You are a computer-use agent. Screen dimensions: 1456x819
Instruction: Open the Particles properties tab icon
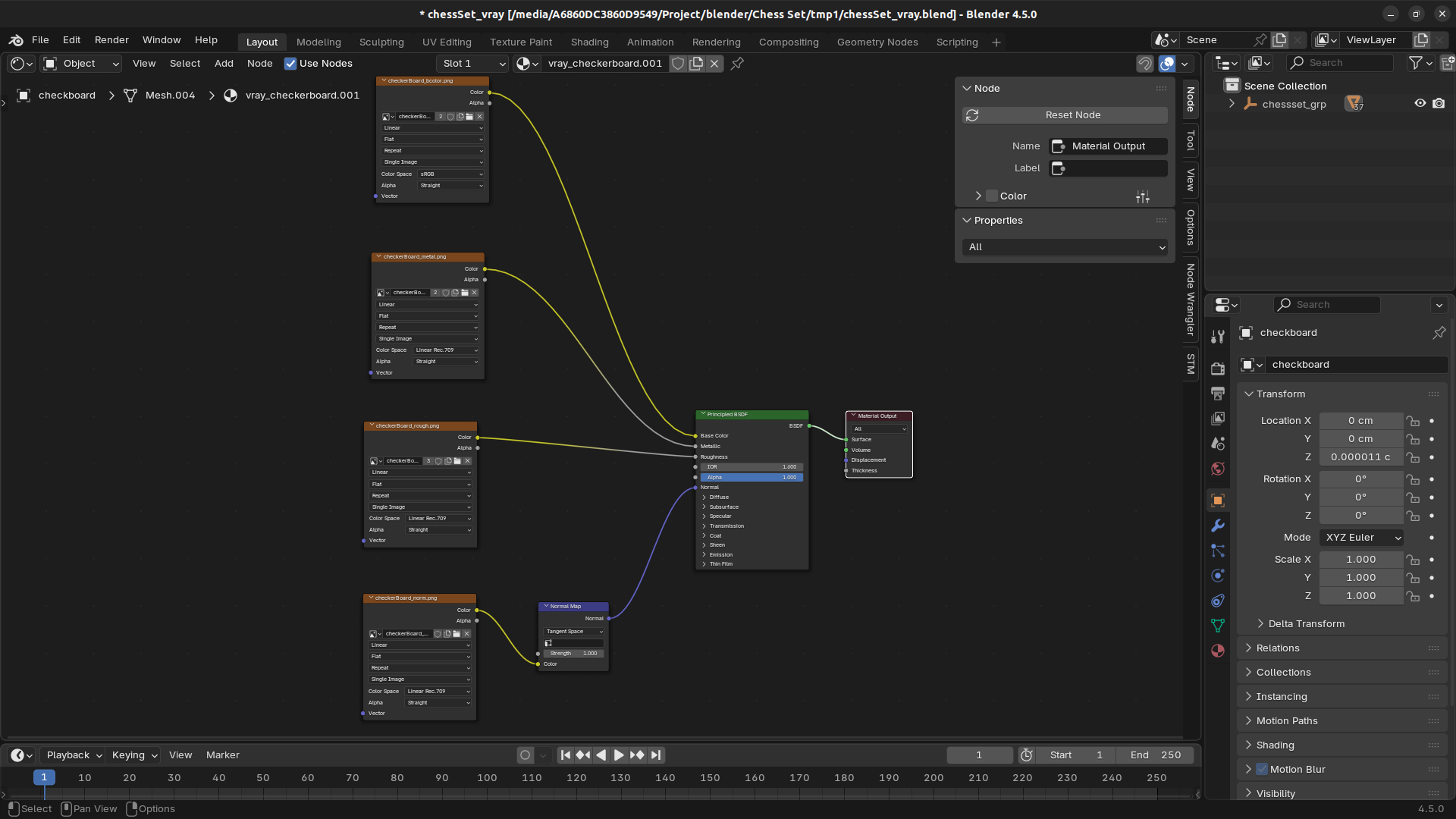1218,551
